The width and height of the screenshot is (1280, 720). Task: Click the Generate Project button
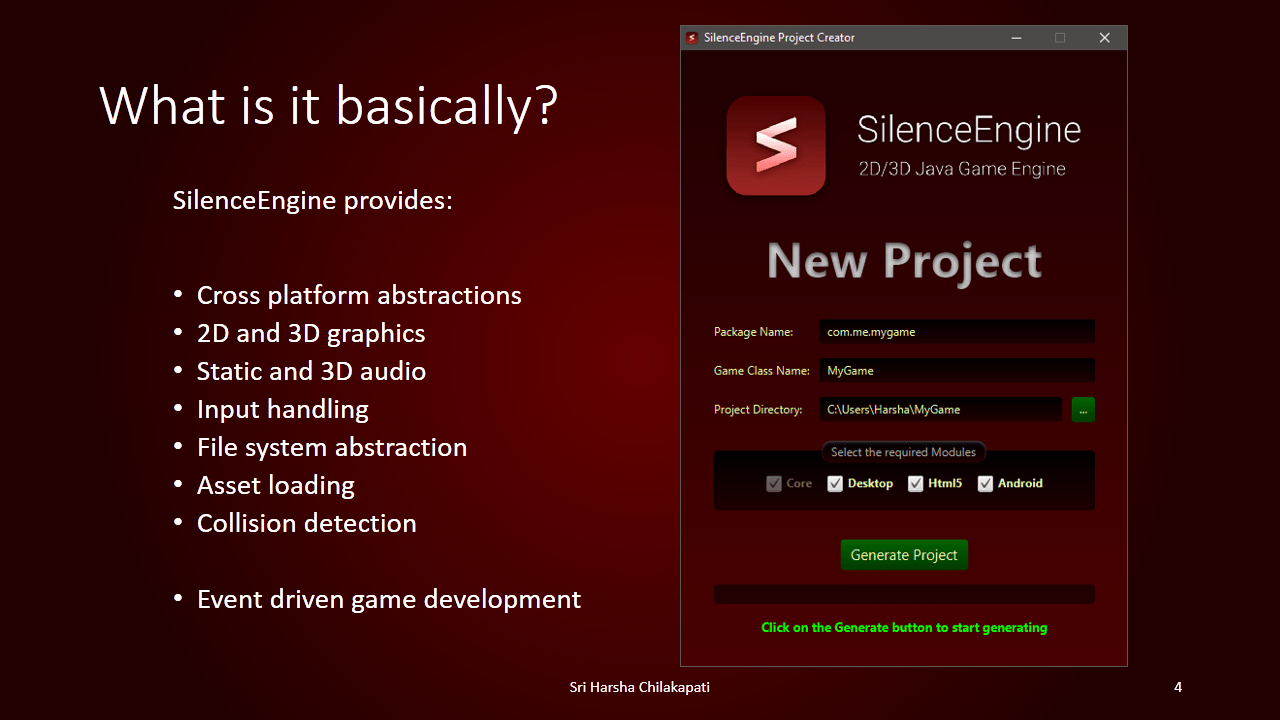click(904, 555)
